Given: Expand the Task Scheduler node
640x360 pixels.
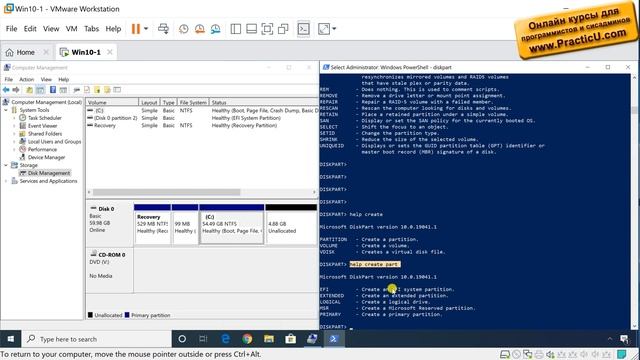Looking at the screenshot, I should point(14,118).
